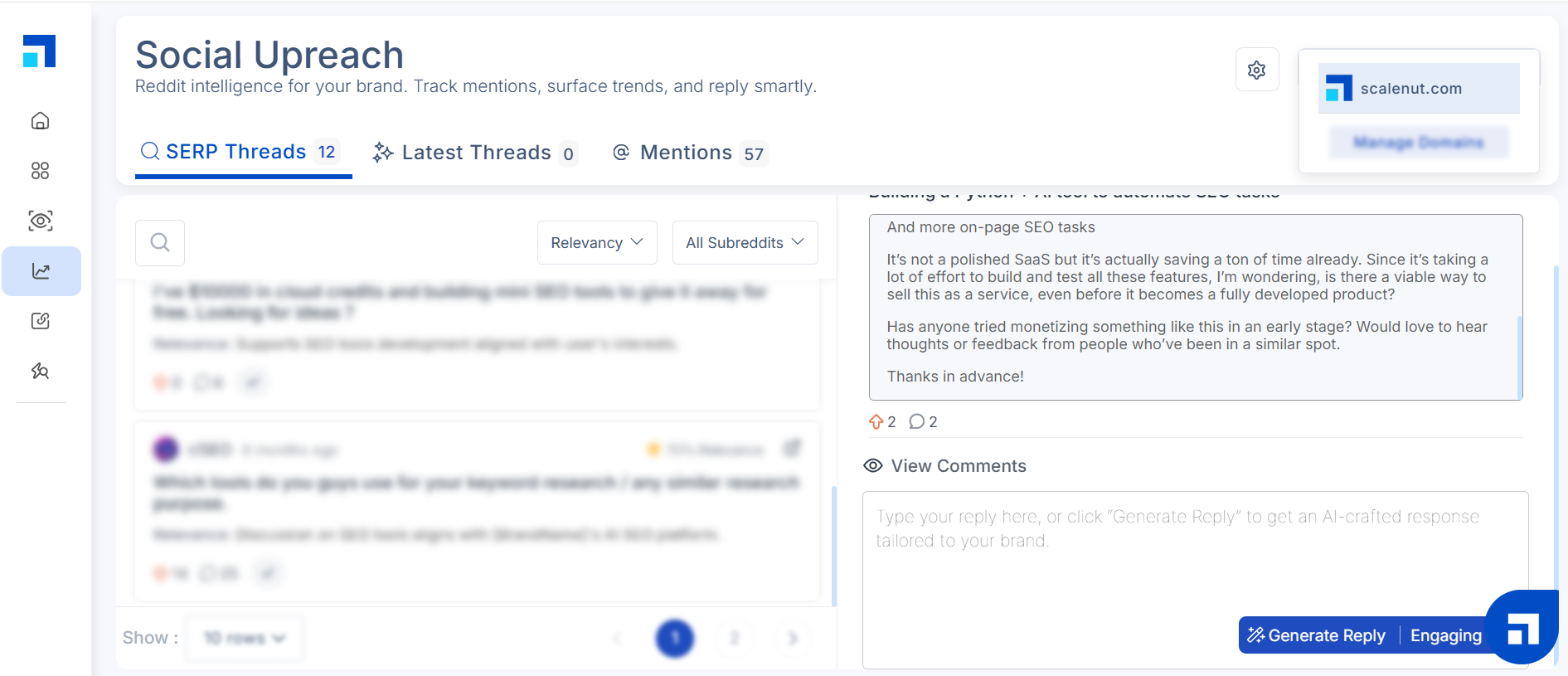Open the star search icon in sidebar
1568x676 pixels.
(40, 371)
